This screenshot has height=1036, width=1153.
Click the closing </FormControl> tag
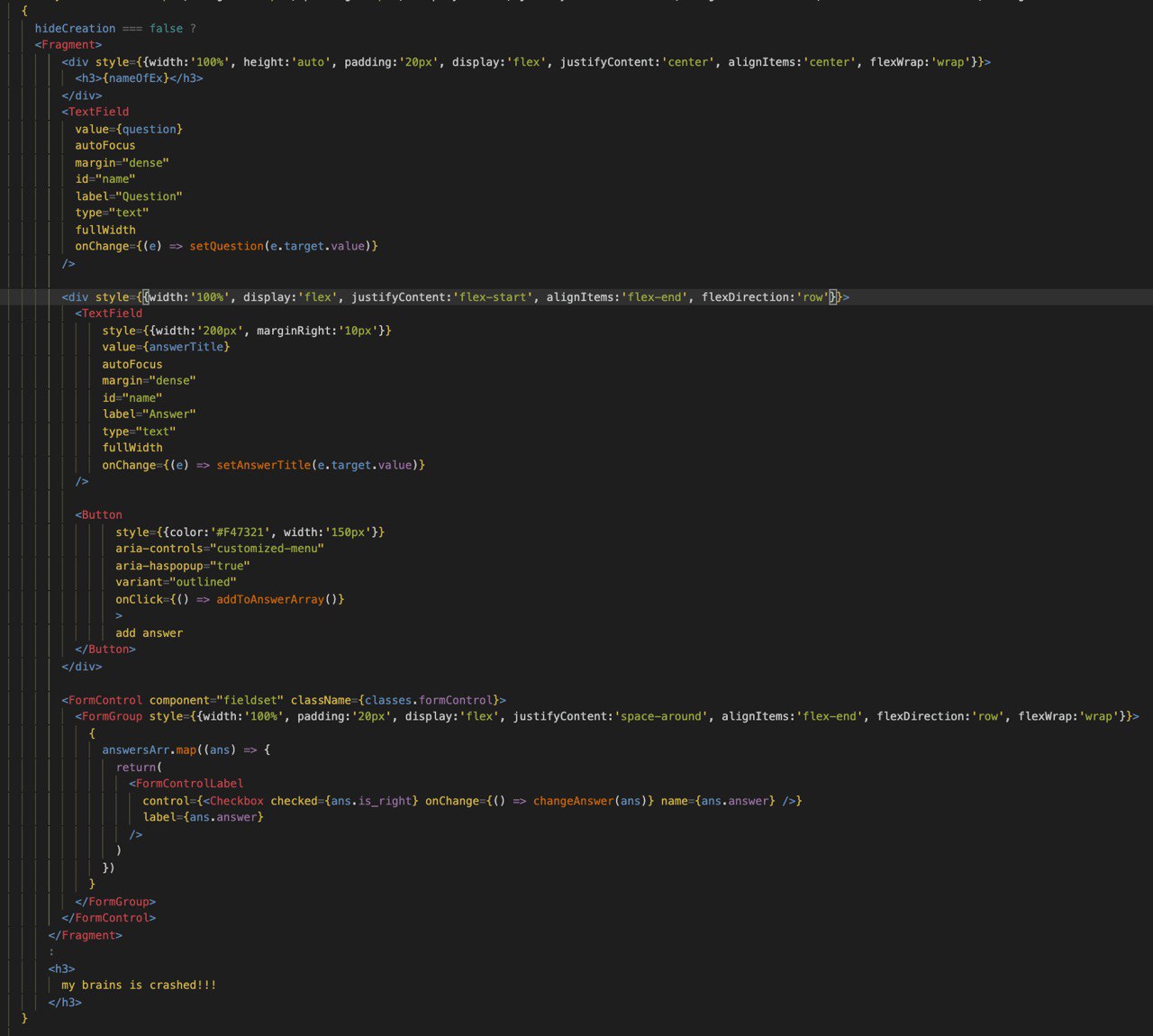(x=109, y=918)
